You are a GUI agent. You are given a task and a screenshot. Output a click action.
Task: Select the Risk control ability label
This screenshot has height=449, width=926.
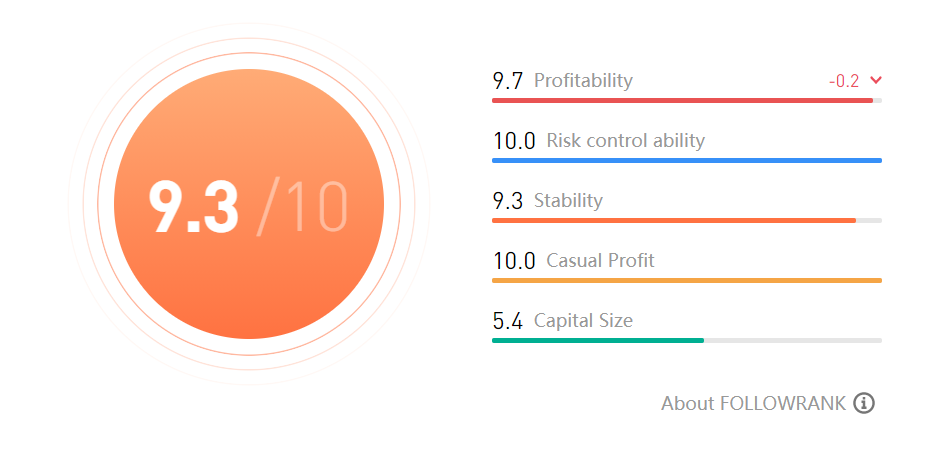pos(625,140)
